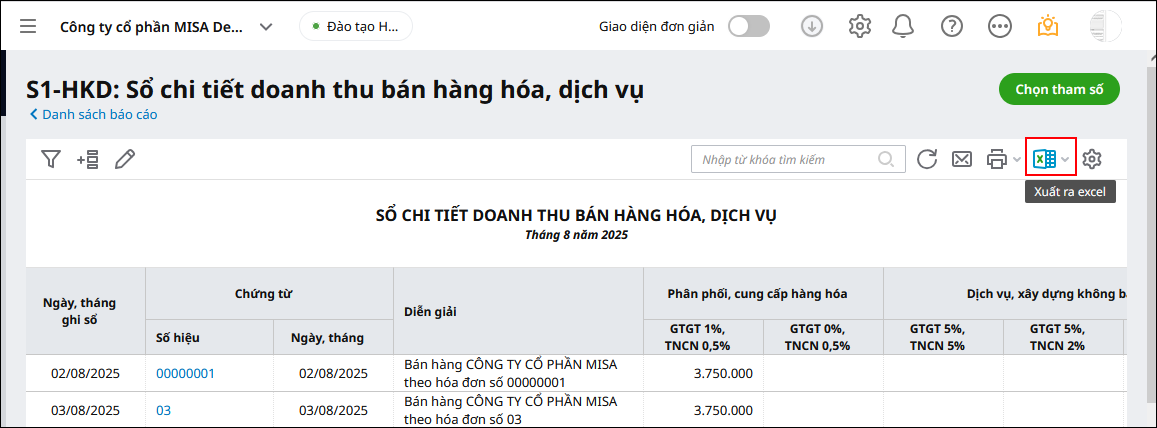Export report to Excel
The image size is (1157, 428).
coord(1044,159)
